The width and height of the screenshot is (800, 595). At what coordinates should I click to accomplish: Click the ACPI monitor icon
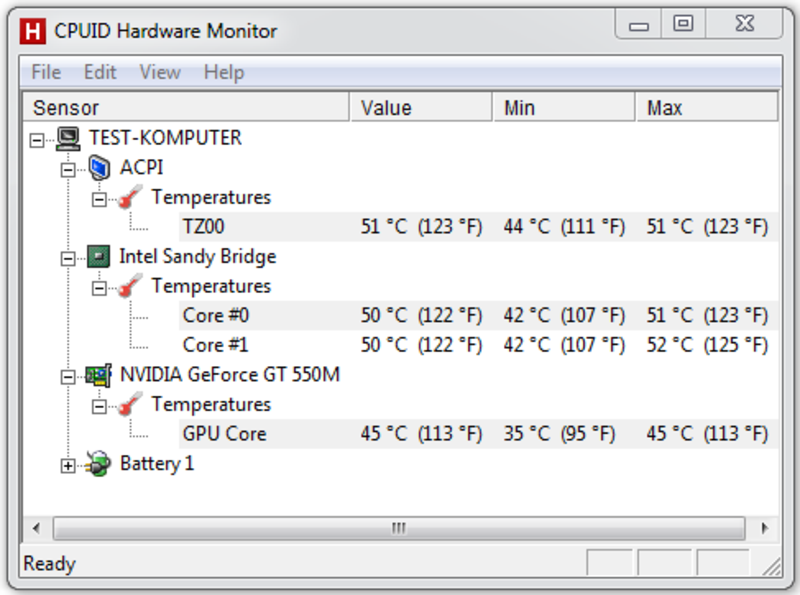click(x=99, y=168)
